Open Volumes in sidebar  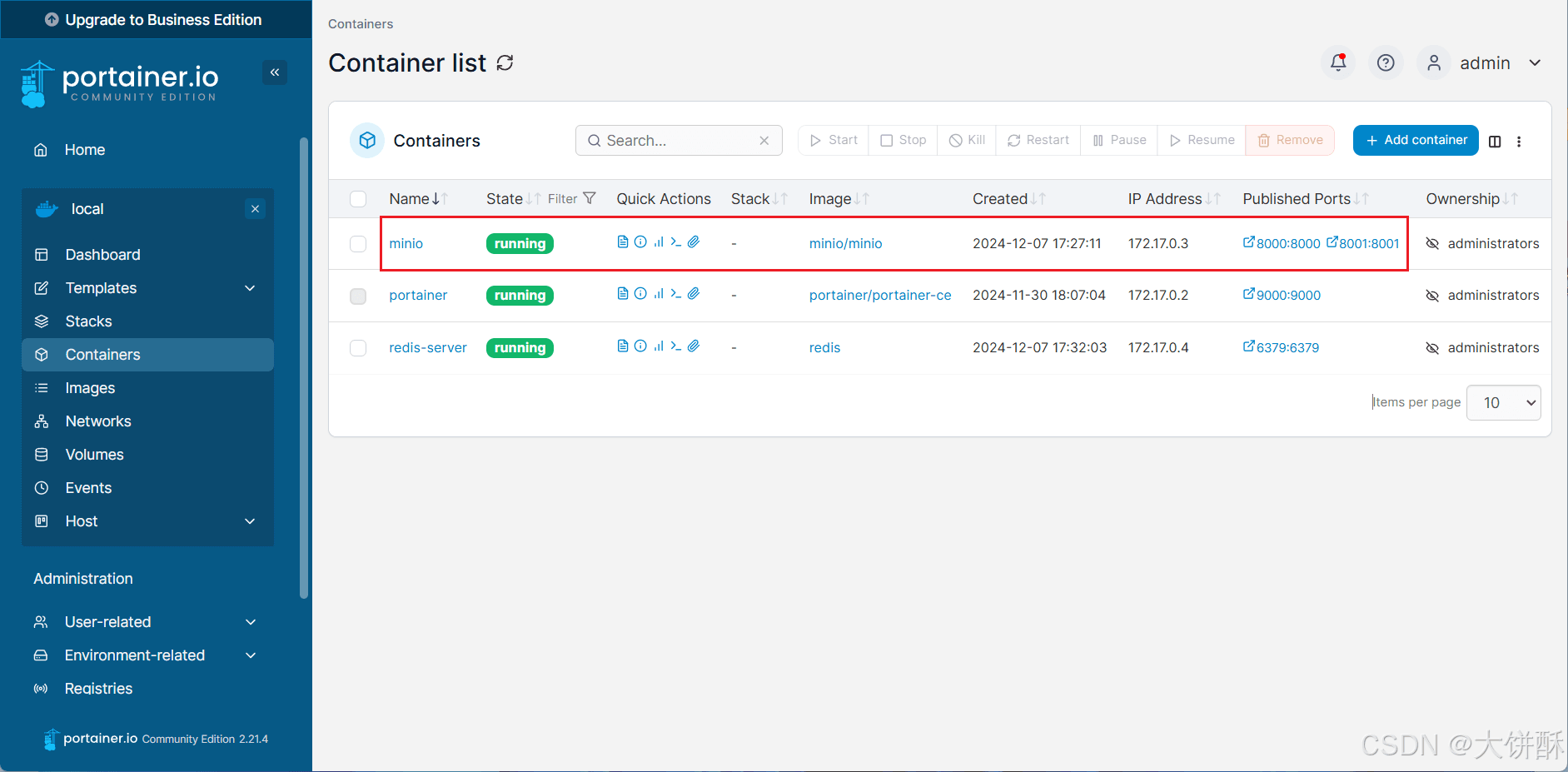(94, 455)
